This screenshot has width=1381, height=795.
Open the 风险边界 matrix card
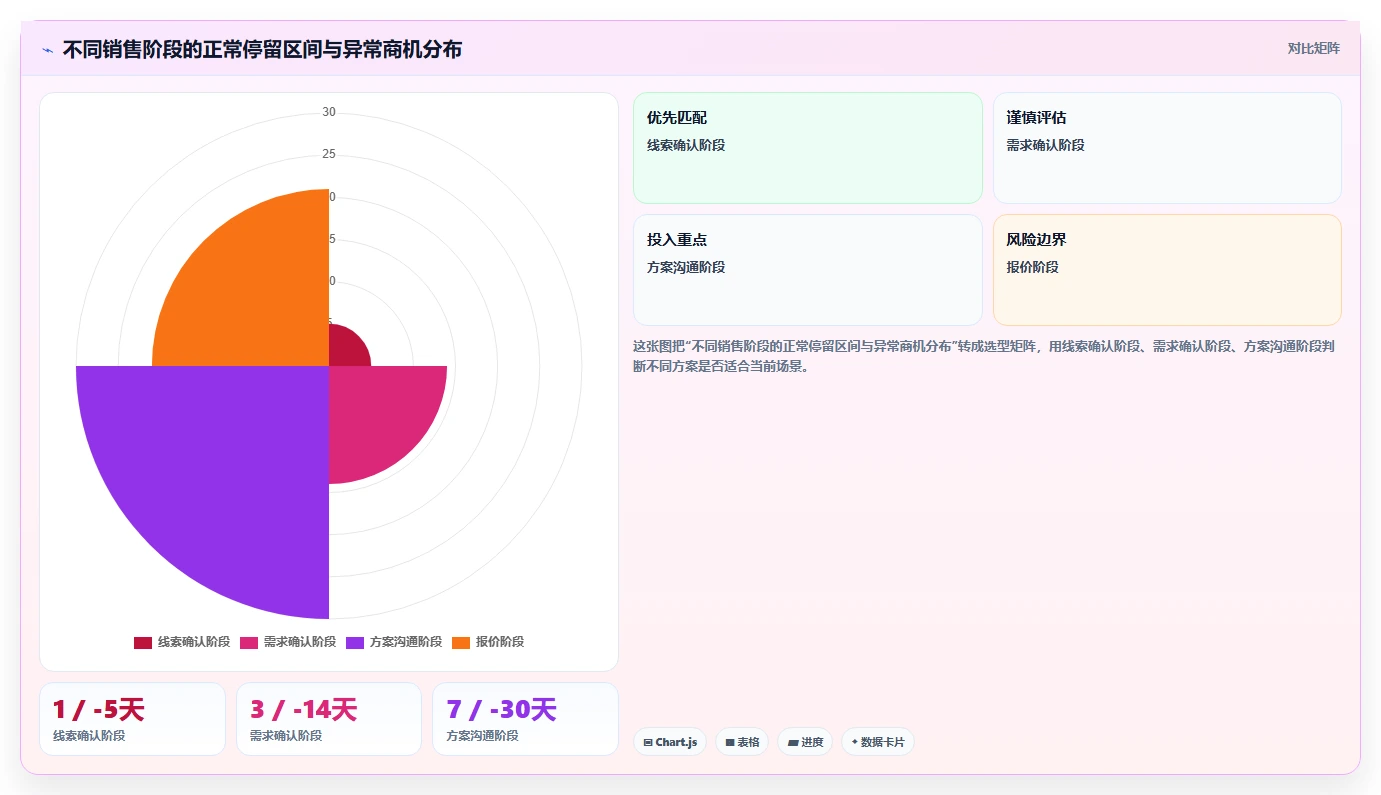1167,270
